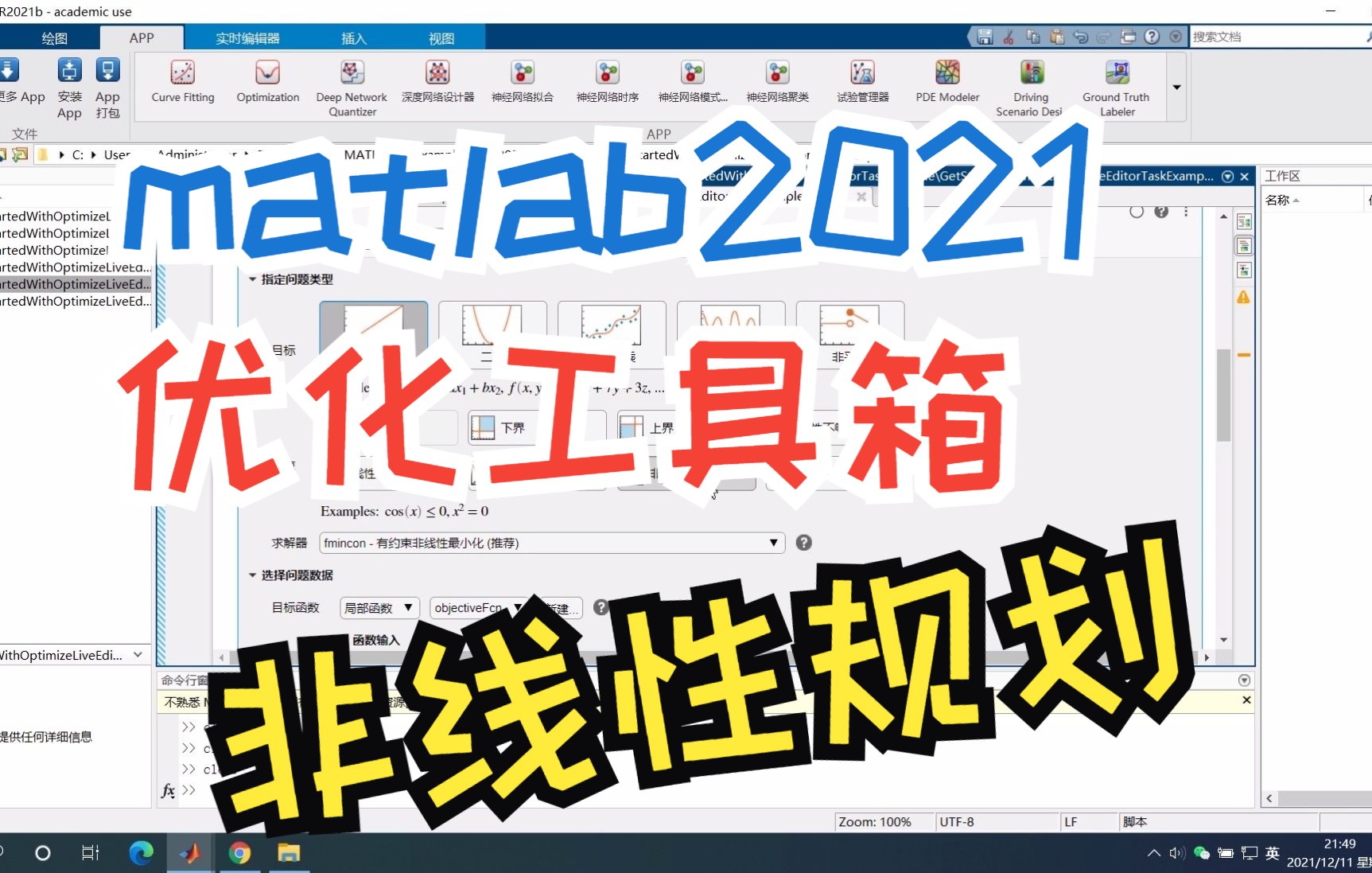Open quick access toolbar customize dropdown
Screen dimensions: 1372x873
1176,37
